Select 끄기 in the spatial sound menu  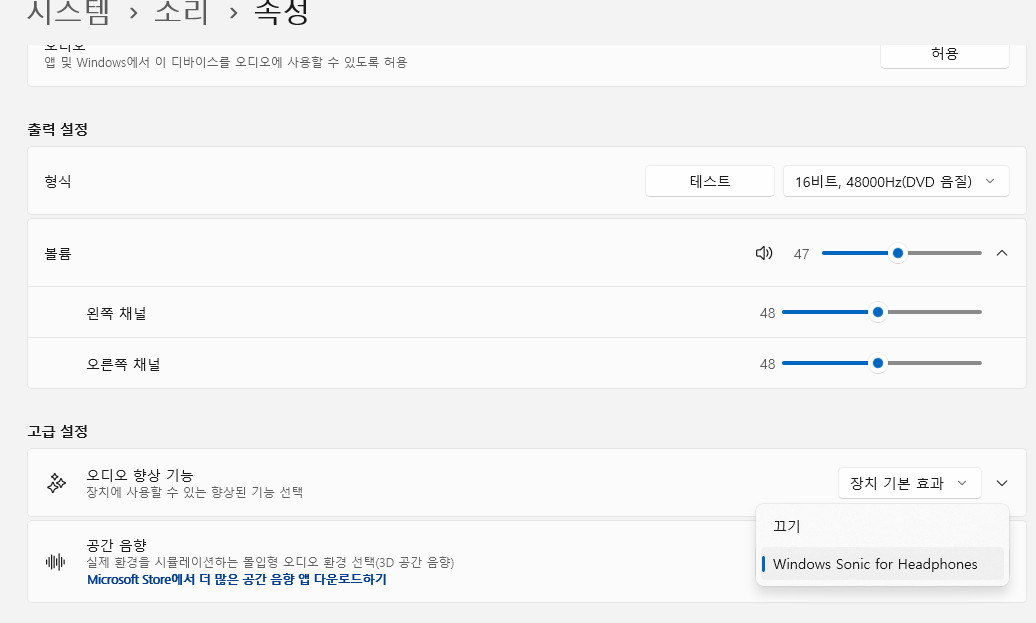787,526
